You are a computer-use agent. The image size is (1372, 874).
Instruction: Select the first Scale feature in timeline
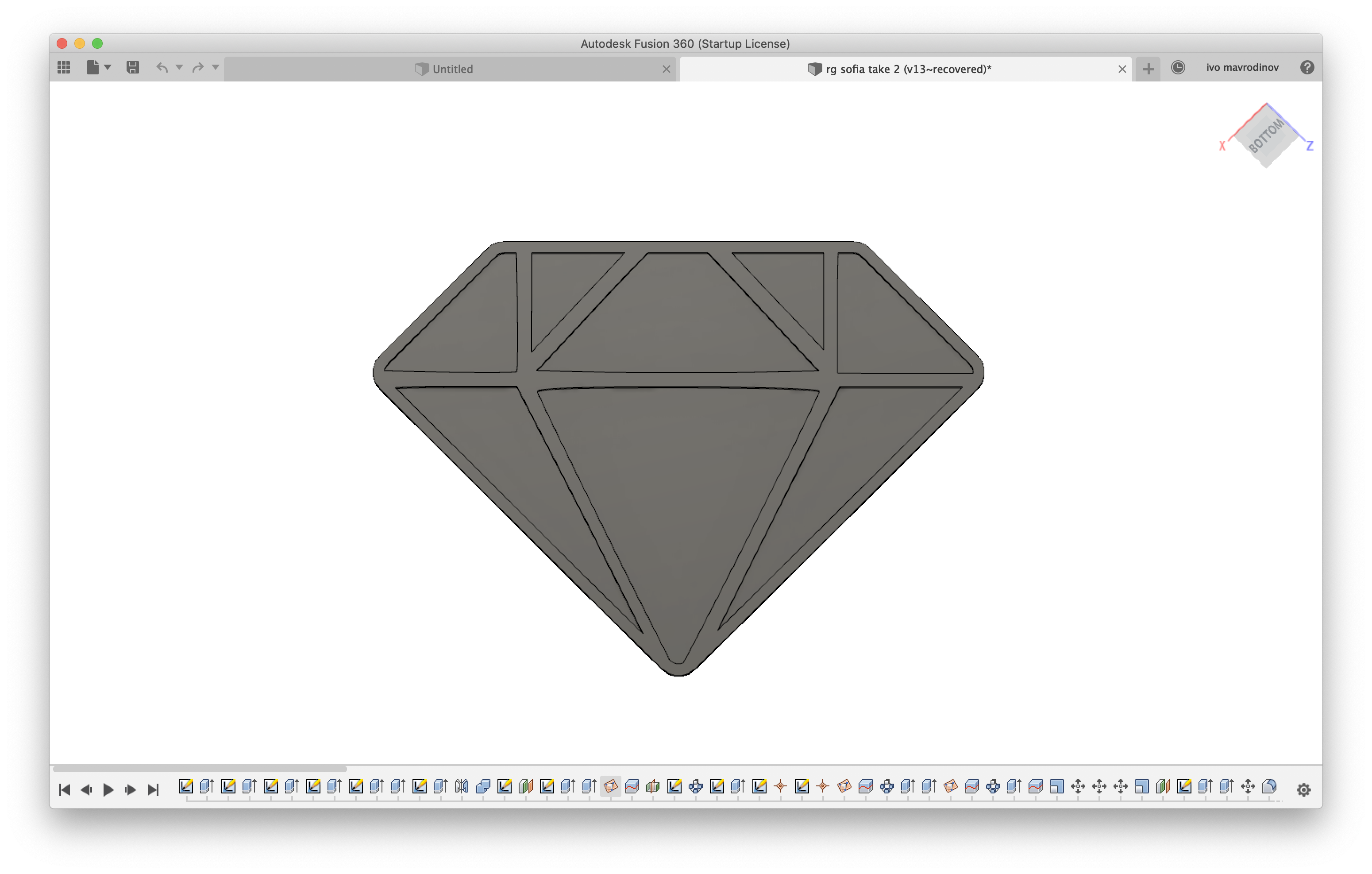pyautogui.click(x=1056, y=786)
